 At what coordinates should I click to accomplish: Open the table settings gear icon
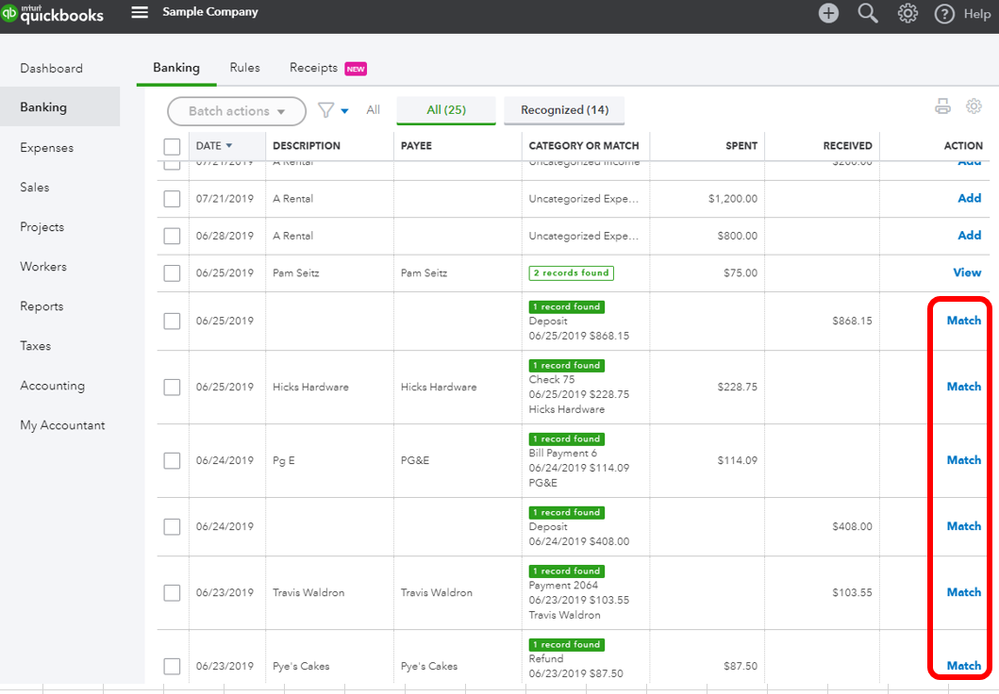click(x=974, y=106)
